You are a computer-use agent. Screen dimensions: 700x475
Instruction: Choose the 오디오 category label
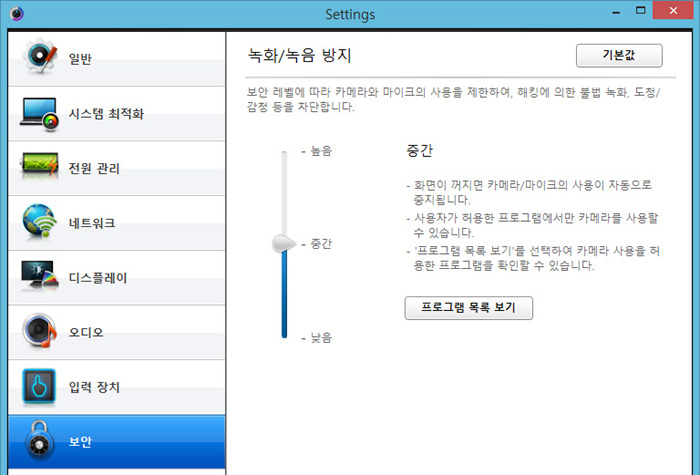86,333
